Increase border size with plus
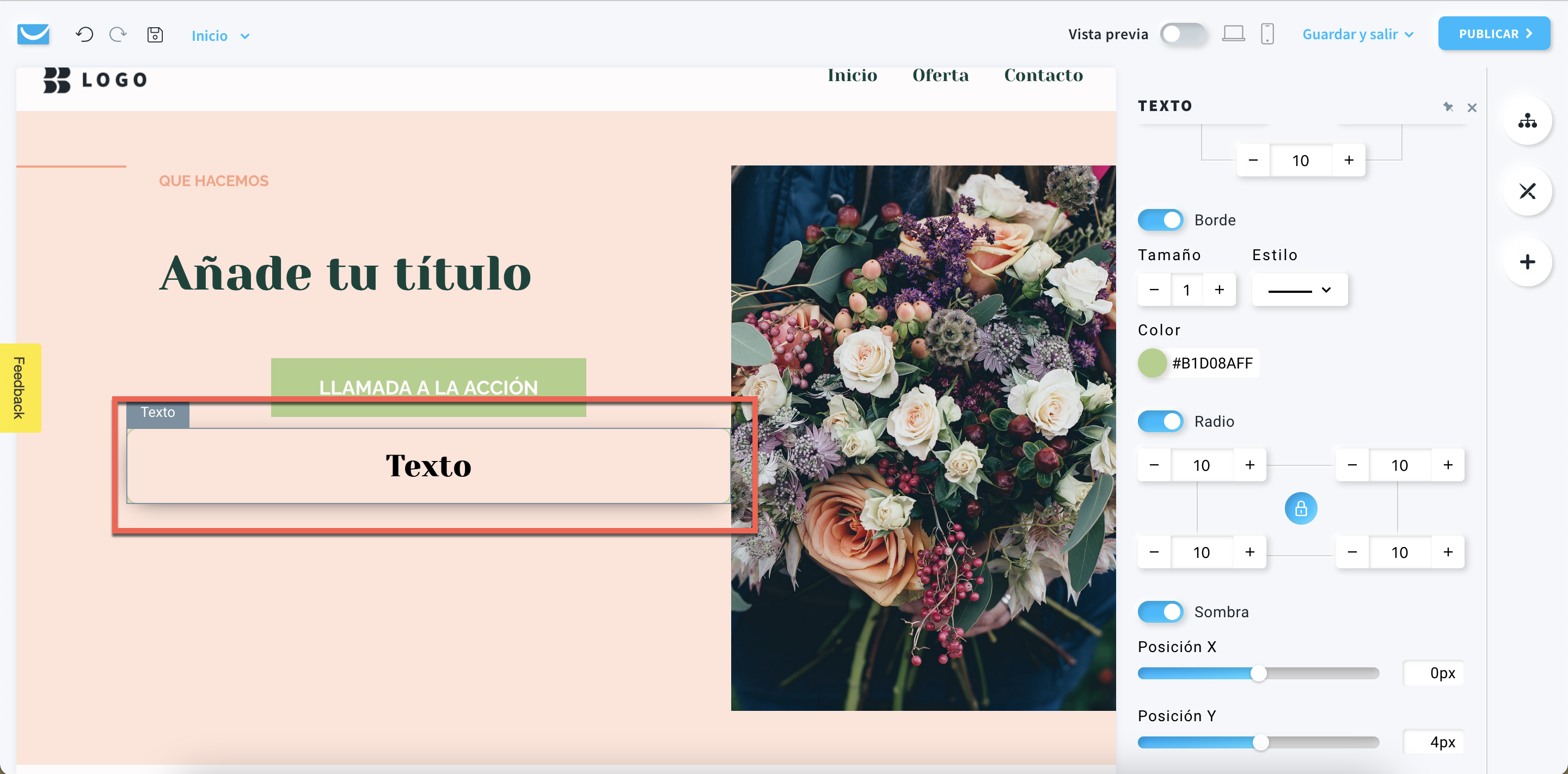This screenshot has width=1568, height=774. (1219, 290)
